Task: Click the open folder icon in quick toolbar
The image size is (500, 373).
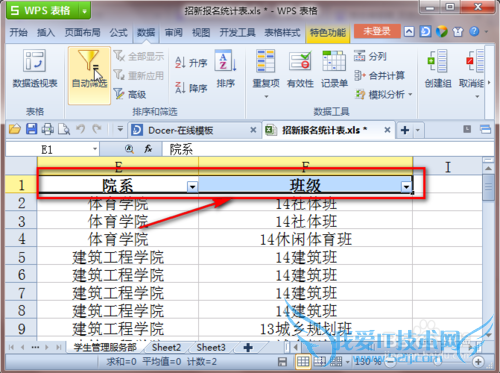Action: (x=15, y=129)
